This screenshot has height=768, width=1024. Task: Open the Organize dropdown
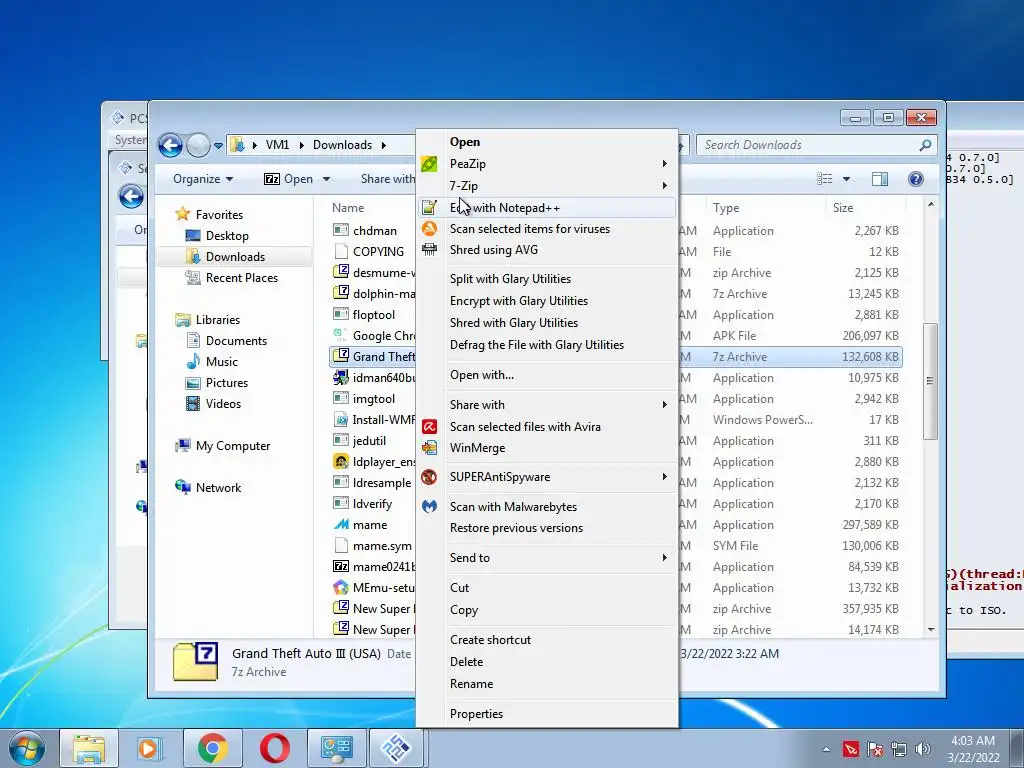[x=203, y=179]
